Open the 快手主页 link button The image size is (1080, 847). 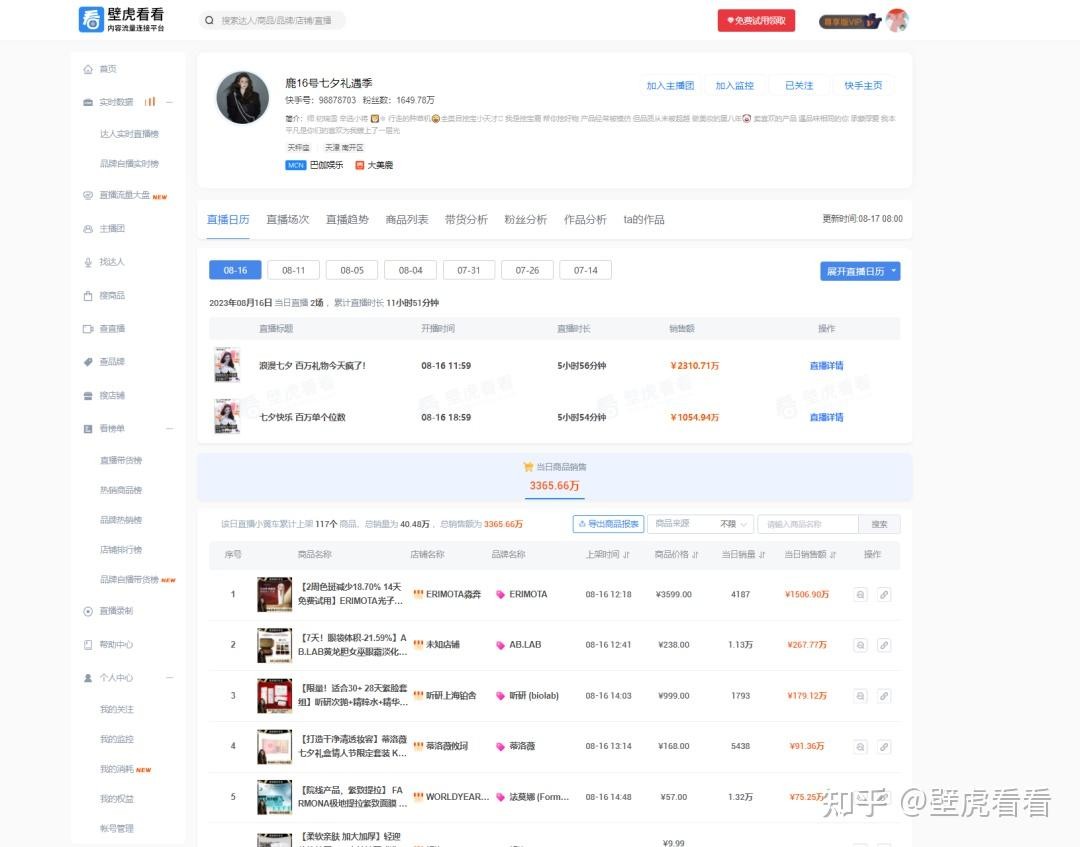click(x=863, y=85)
